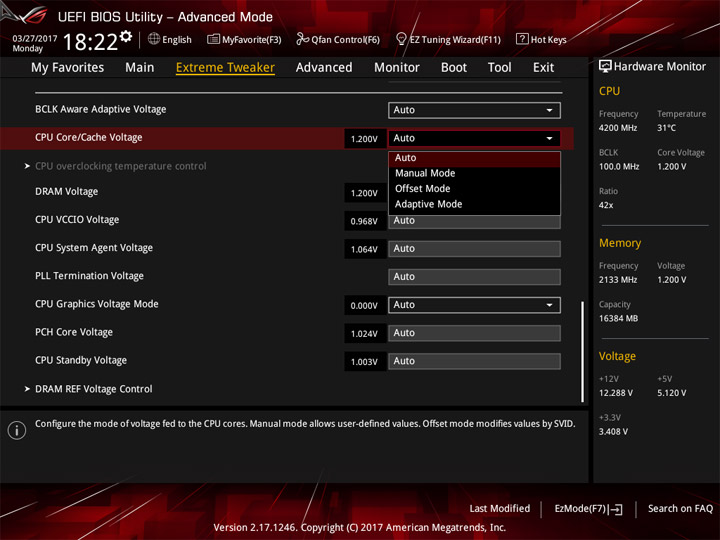Click the info icon beside help text
This screenshot has height=540, width=720.
tap(17, 430)
